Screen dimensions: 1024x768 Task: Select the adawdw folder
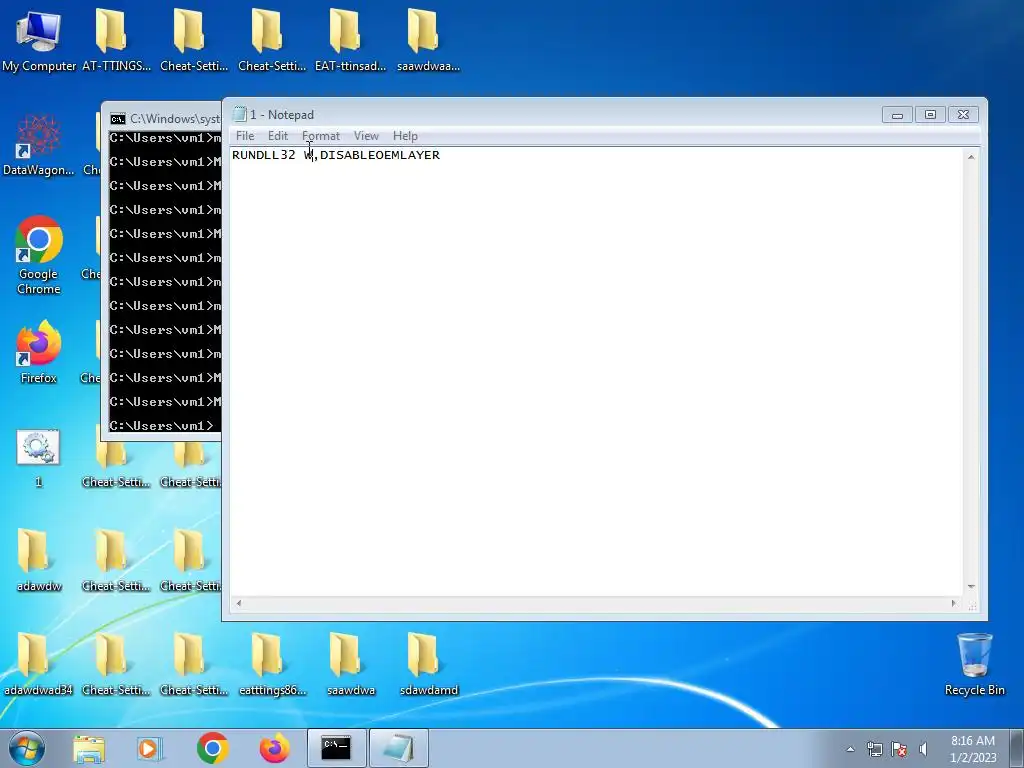tap(39, 560)
